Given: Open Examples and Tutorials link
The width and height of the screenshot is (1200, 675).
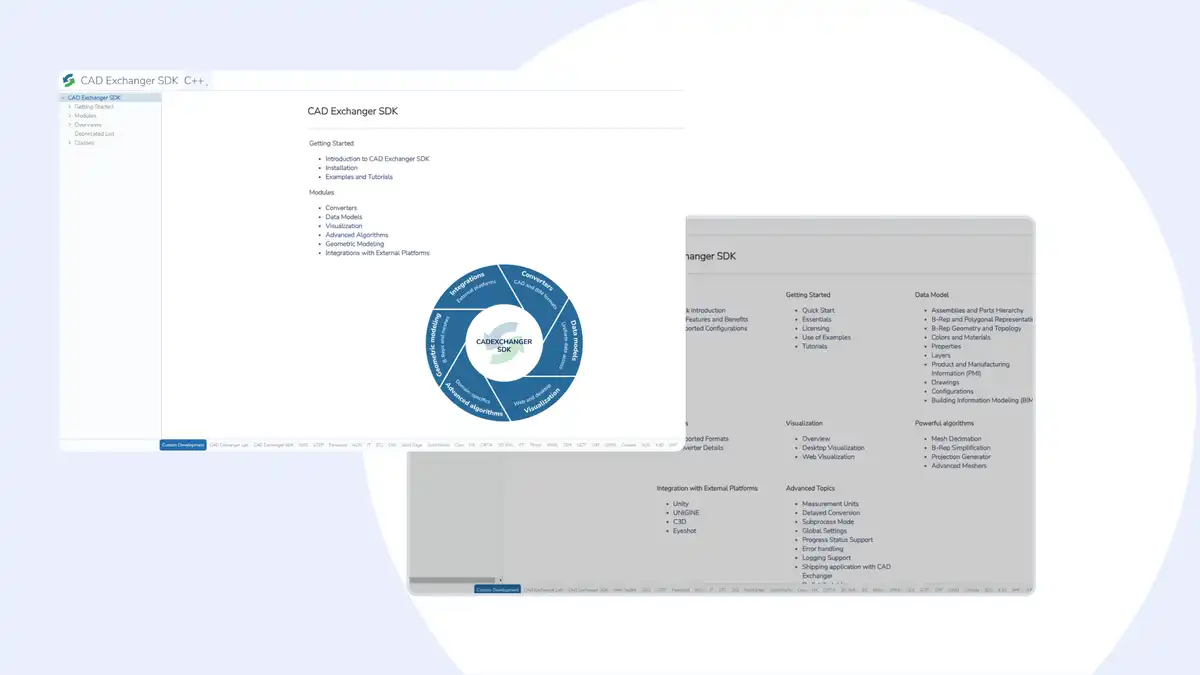Looking at the screenshot, I should pyautogui.click(x=359, y=177).
